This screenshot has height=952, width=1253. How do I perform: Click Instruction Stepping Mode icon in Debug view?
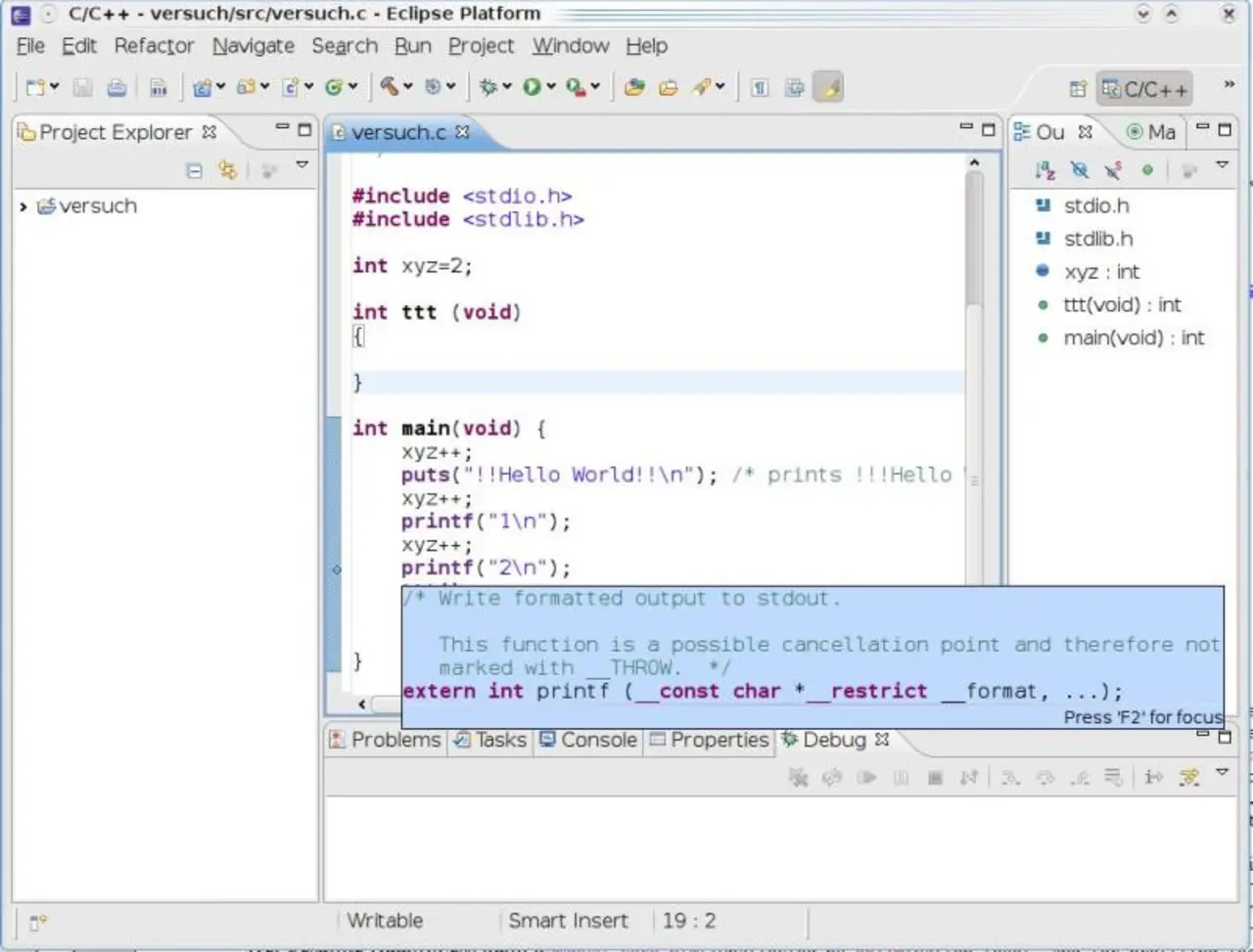(1154, 777)
